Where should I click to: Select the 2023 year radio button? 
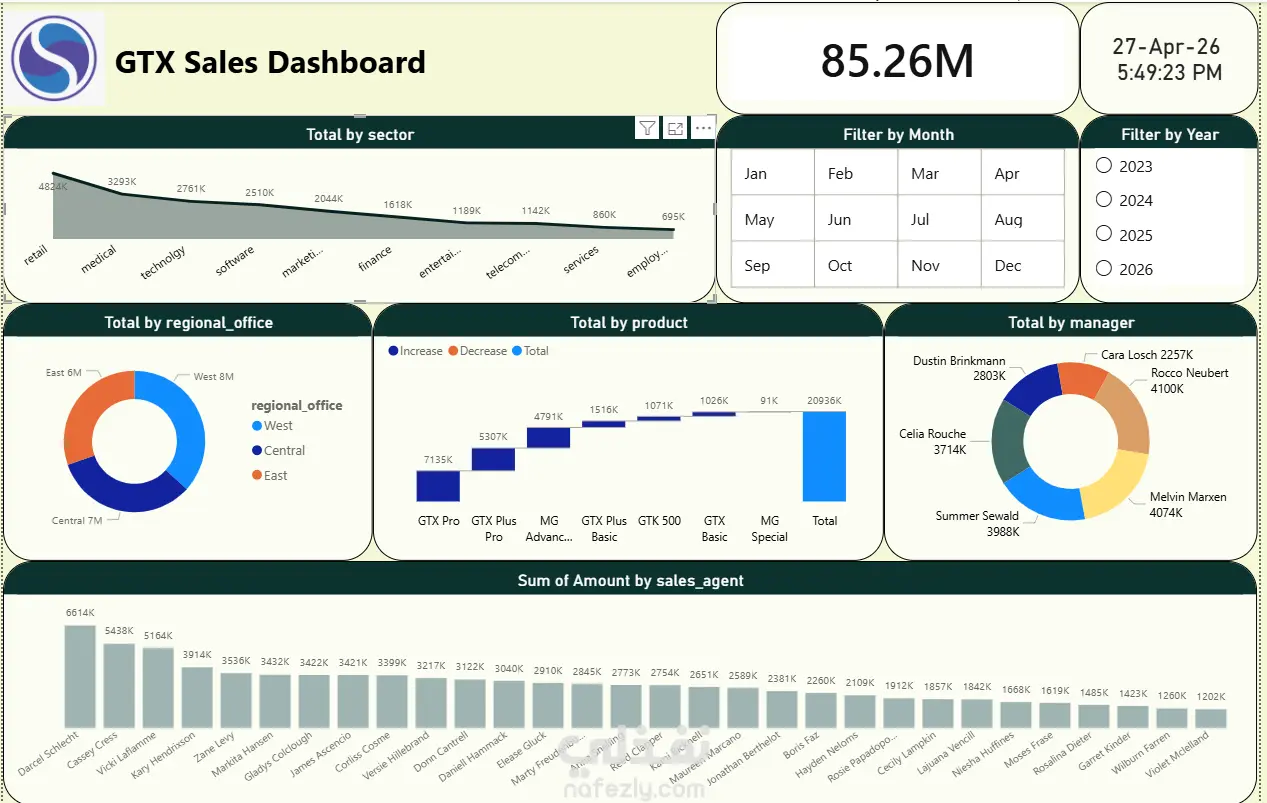tap(1104, 165)
